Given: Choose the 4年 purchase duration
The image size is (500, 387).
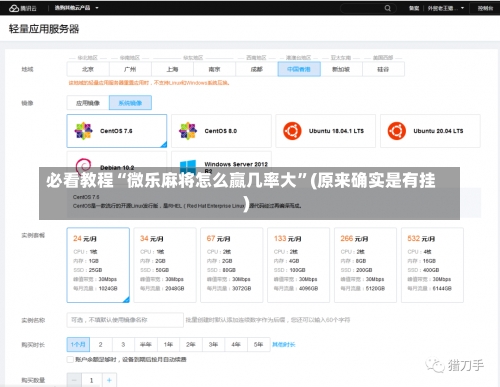Looking at the screenshot, I should click(236, 344).
